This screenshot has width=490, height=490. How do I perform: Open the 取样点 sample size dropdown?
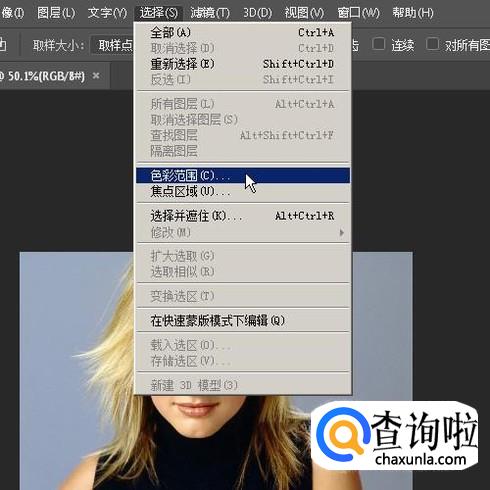pyautogui.click(x=113, y=45)
